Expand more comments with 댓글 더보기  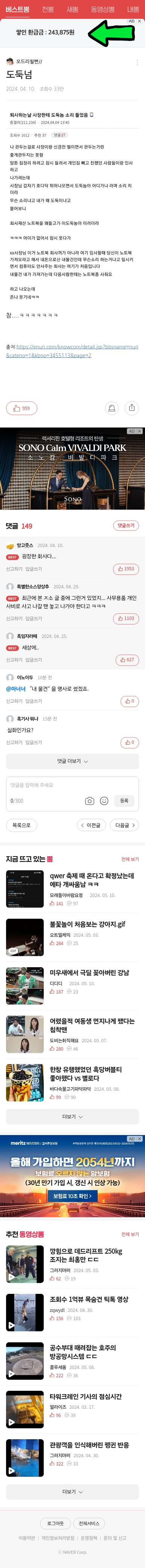(72, 761)
